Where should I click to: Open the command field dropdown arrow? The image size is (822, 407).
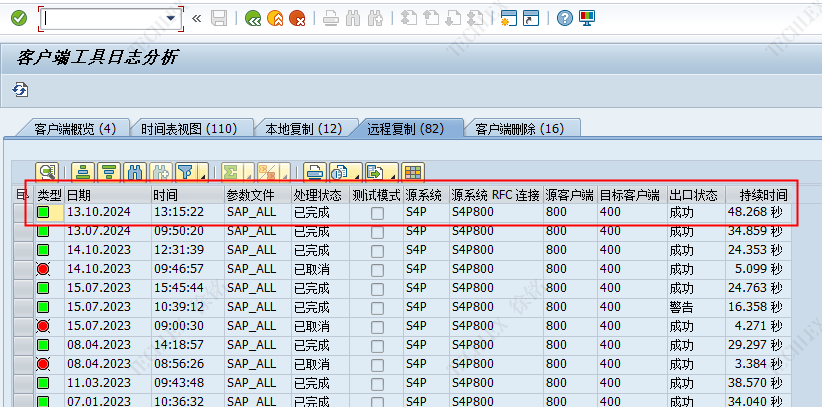tap(172, 18)
